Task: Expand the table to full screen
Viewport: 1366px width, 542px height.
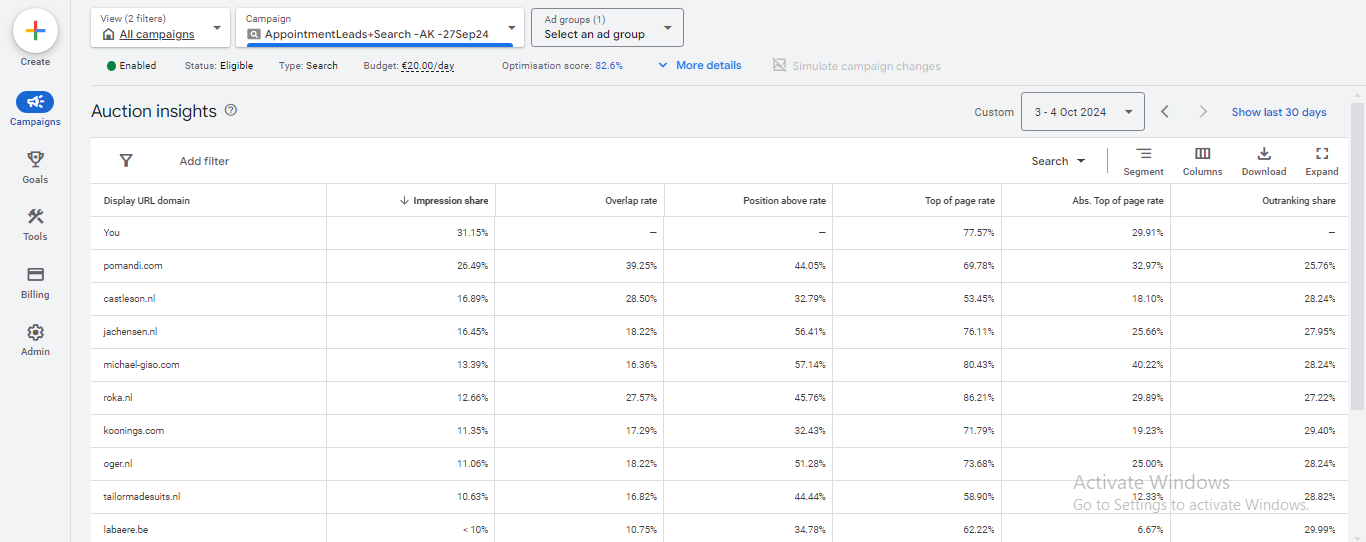Action: pos(1321,154)
